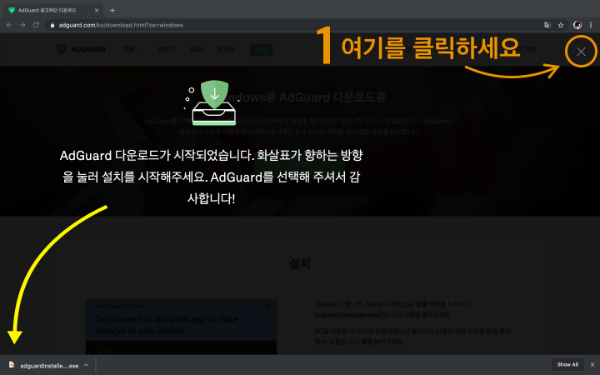Click the ADGUARD logo in the header
Viewport: 600px width, 375px height.
(81, 49)
